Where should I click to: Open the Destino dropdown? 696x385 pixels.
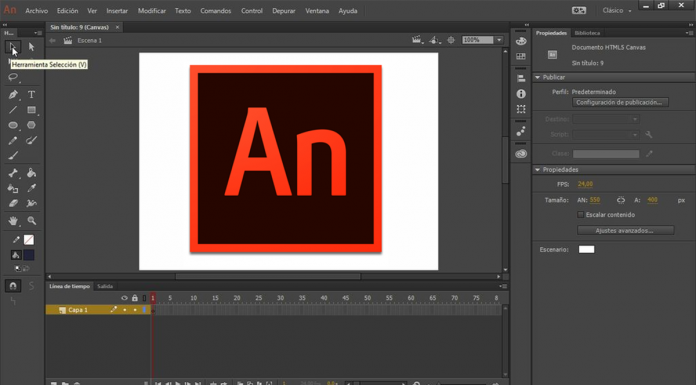pos(606,119)
